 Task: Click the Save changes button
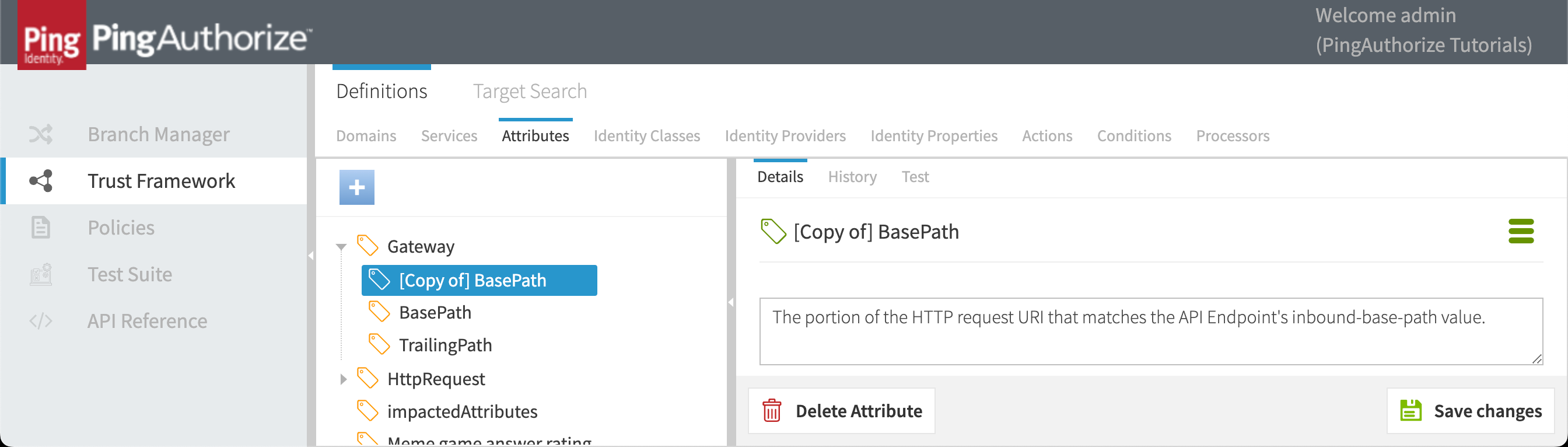pyautogui.click(x=1470, y=411)
